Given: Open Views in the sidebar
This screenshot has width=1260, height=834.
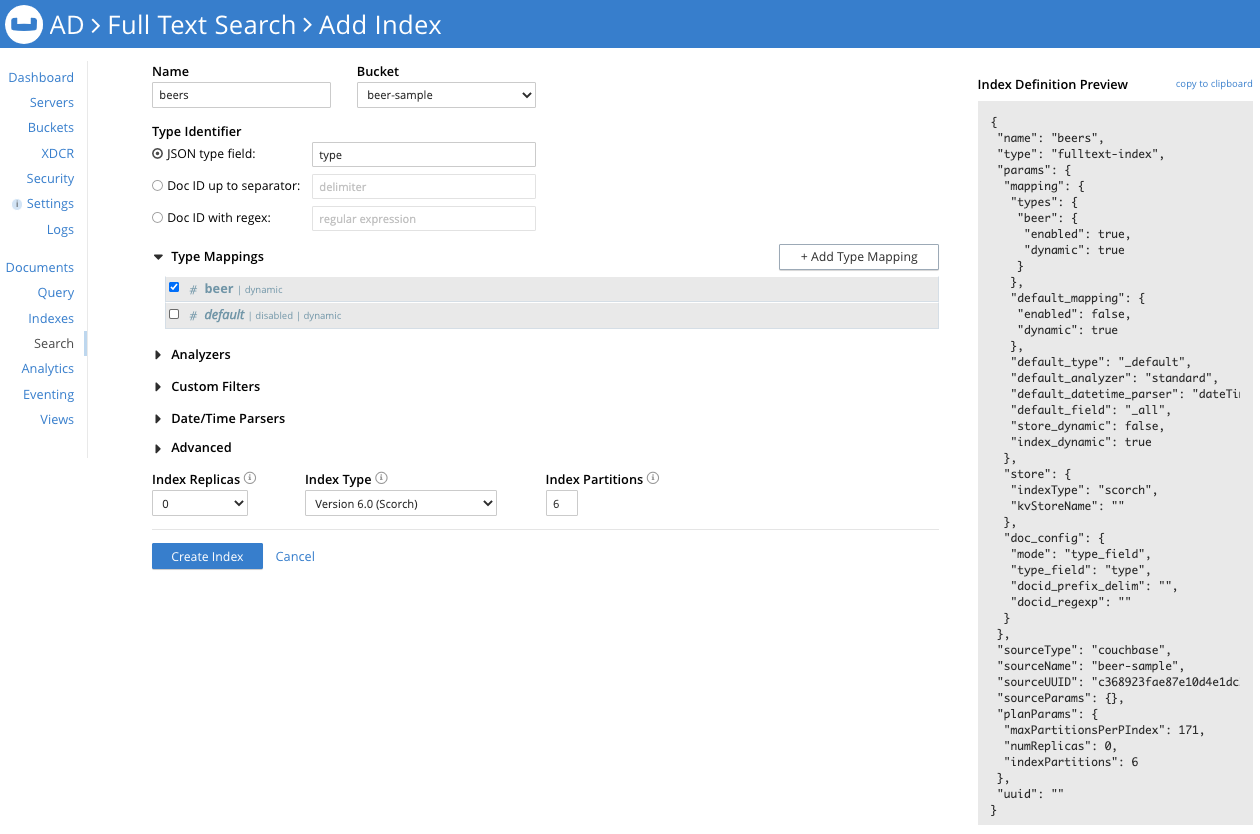Looking at the screenshot, I should pos(57,419).
